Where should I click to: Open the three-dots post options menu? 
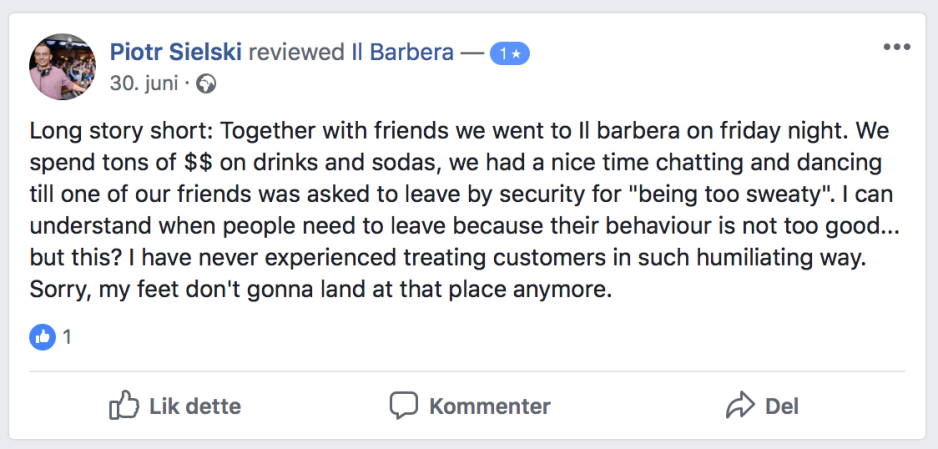(x=897, y=47)
